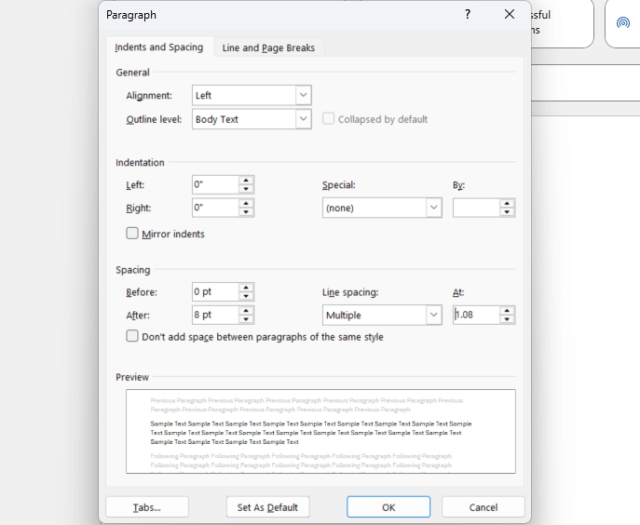Check Don't add space between paragraphs
640x525 pixels.
[x=132, y=336]
